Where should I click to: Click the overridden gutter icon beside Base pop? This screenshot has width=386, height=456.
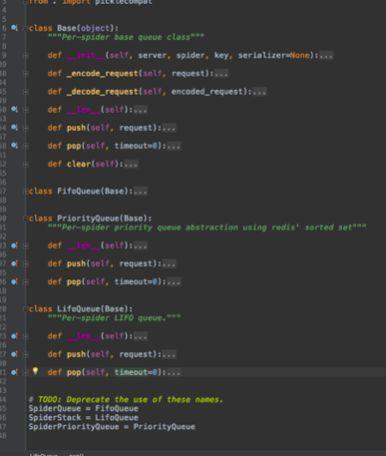[14, 145]
